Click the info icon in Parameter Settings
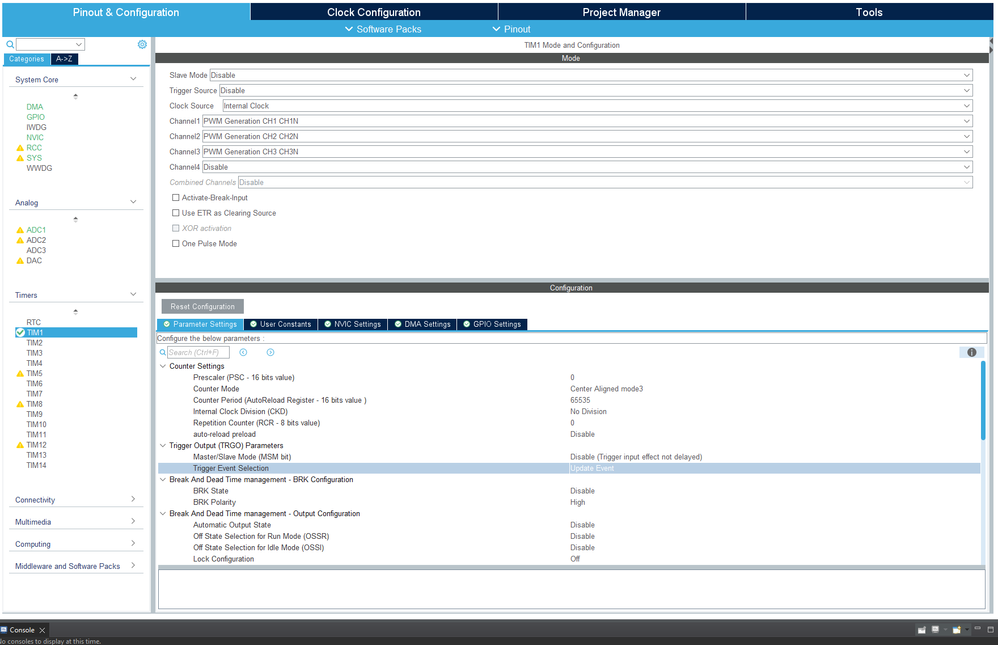This screenshot has height=645, width=998. tap(971, 352)
